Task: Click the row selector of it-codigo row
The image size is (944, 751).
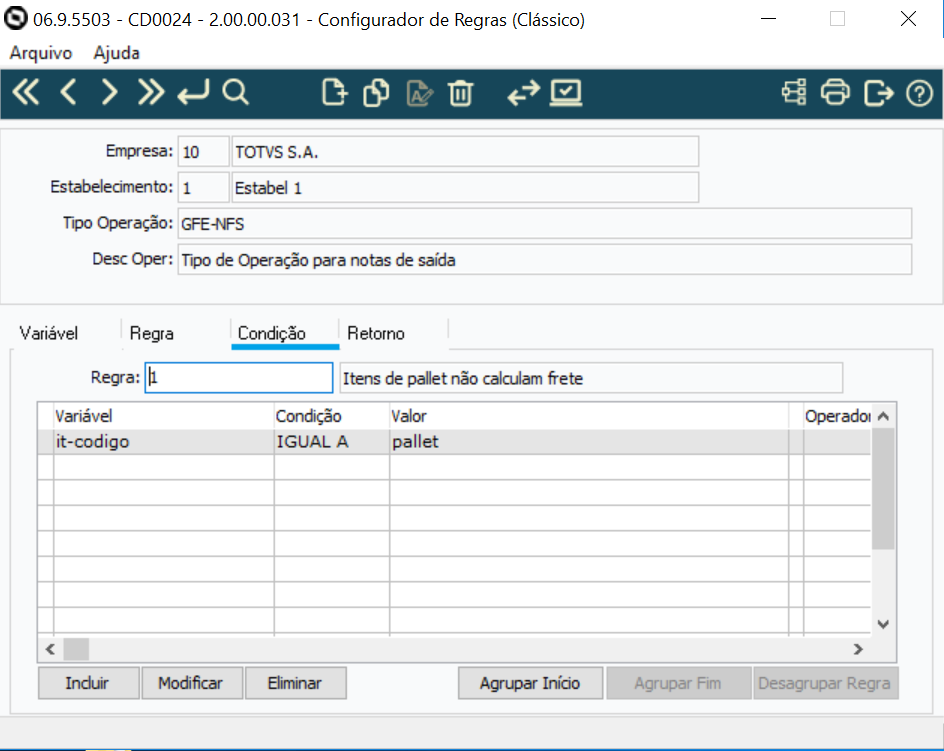Action: coord(46,441)
